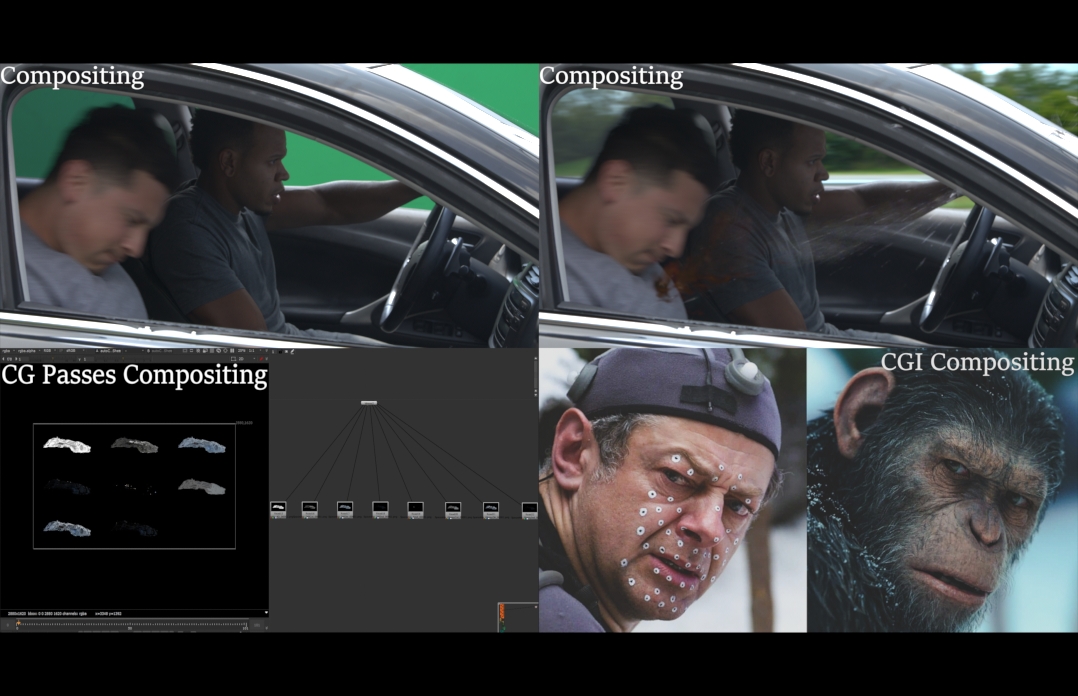This screenshot has height=696, width=1078.
Task: Open the 1:1 downscale ratio dropdown
Action: [x=254, y=351]
